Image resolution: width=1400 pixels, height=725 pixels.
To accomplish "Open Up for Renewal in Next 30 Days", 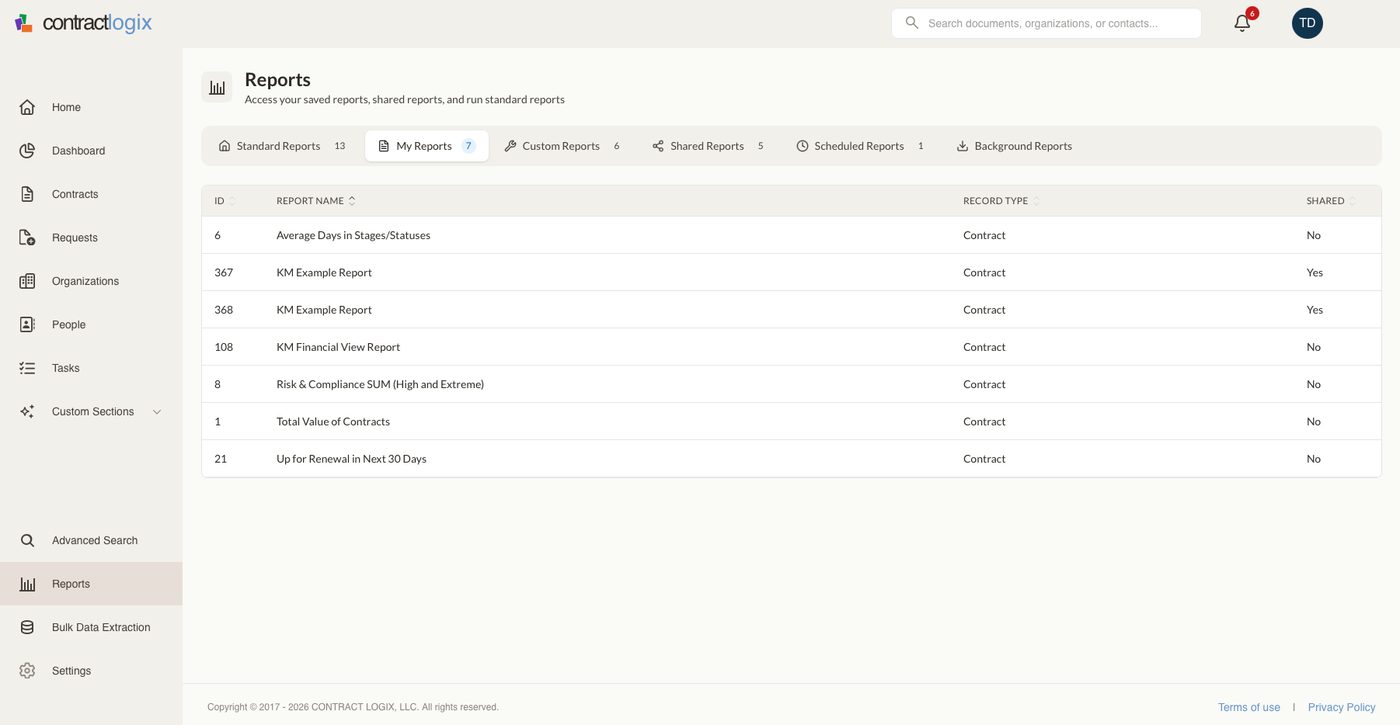I will point(351,459).
